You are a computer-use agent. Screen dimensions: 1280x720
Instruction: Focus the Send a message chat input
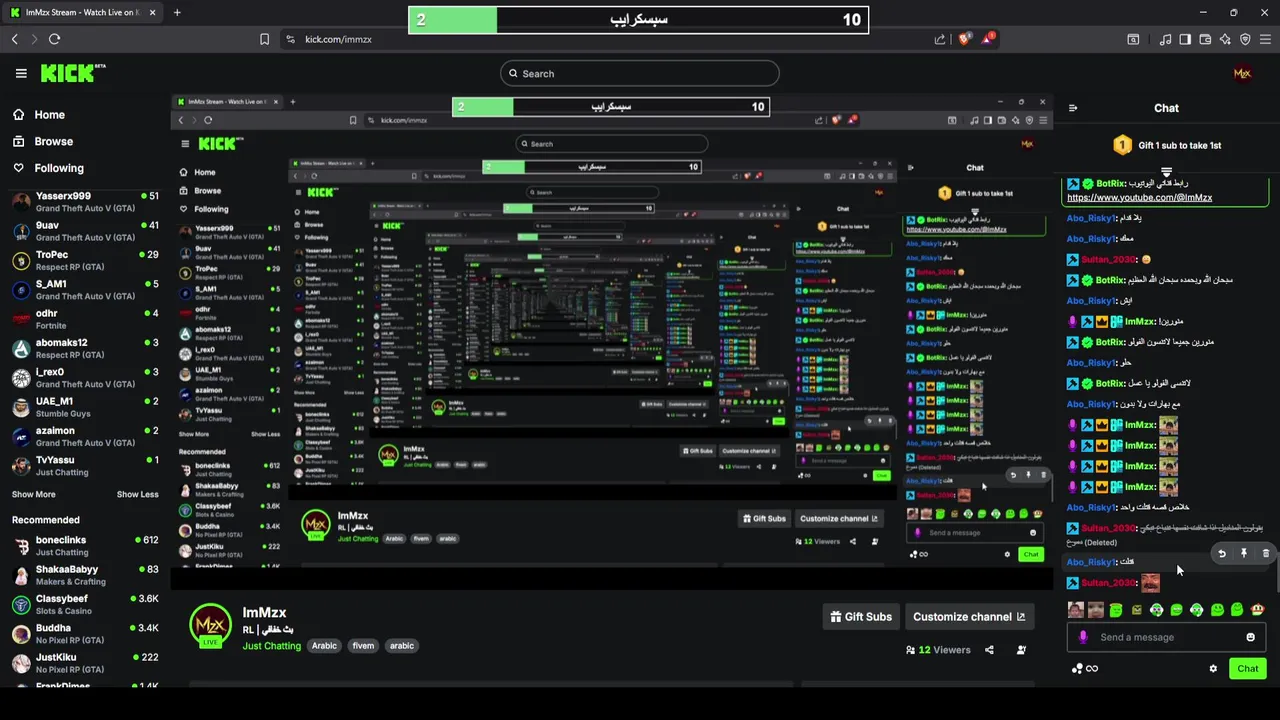(x=1166, y=637)
